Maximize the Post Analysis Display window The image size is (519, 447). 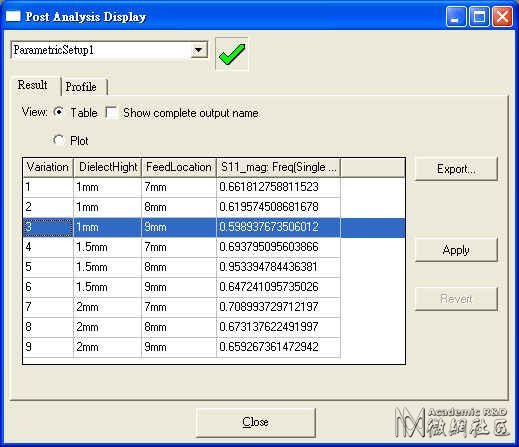click(x=479, y=16)
